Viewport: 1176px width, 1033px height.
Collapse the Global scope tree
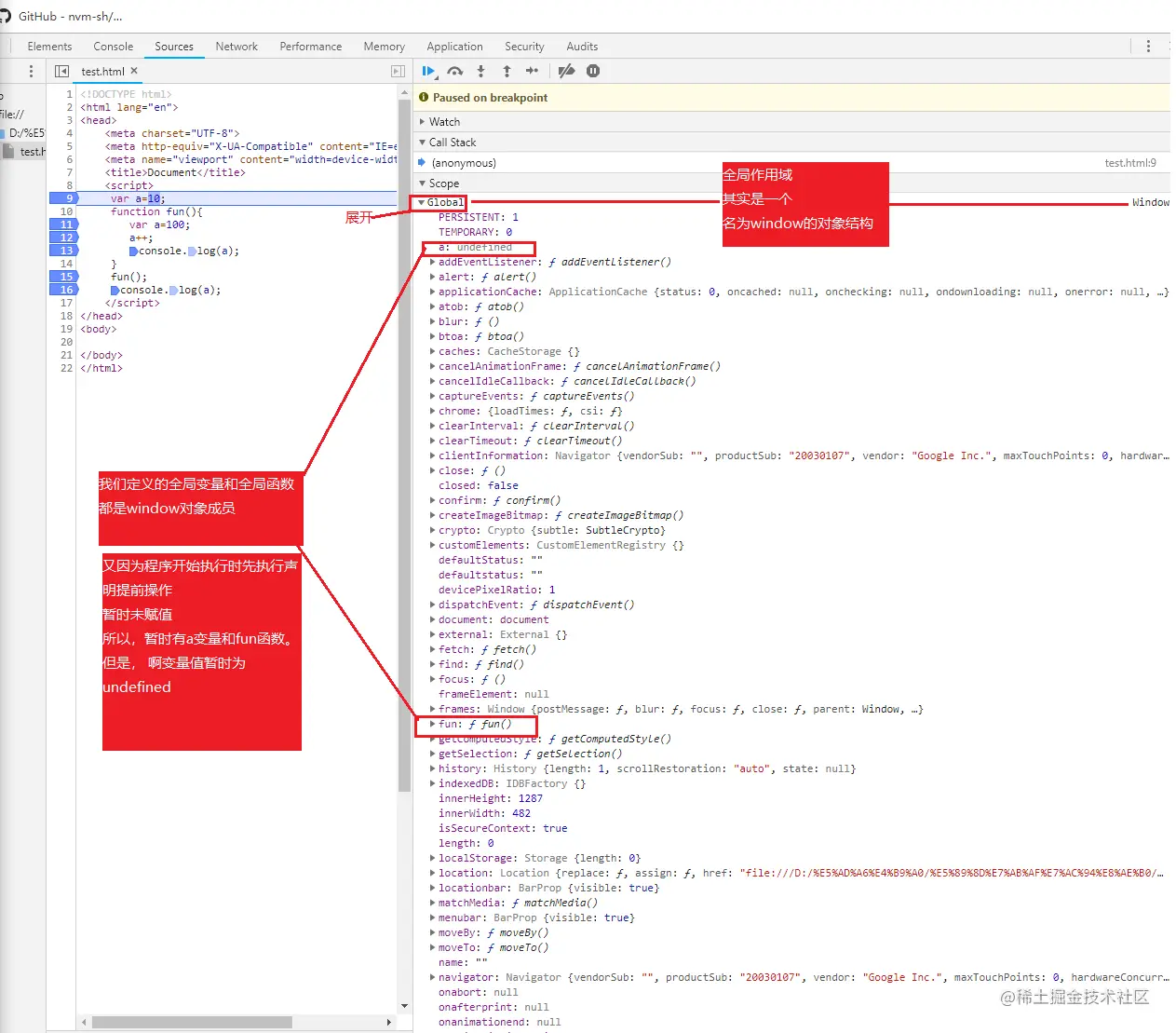(422, 202)
